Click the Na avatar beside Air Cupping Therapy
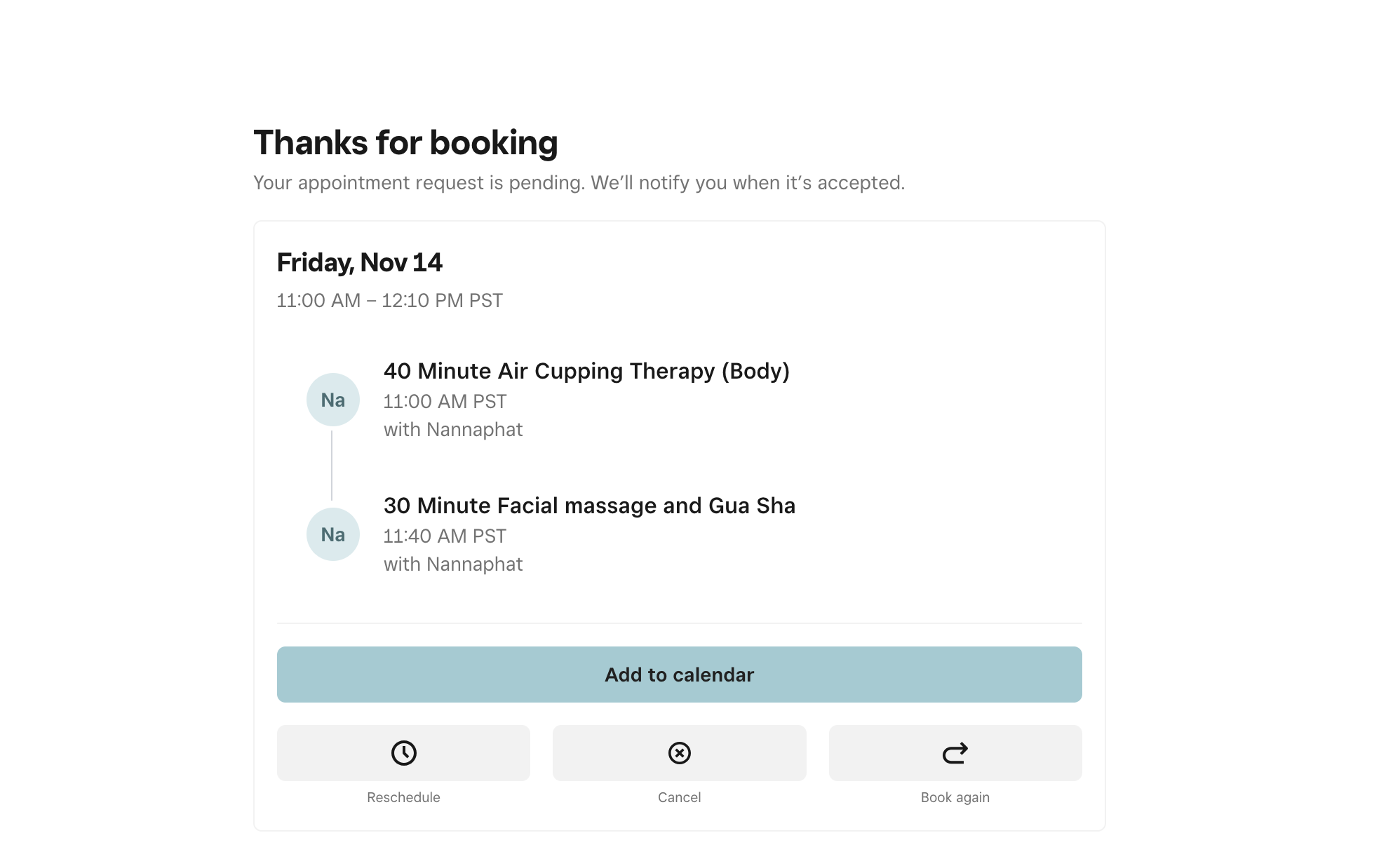1400x847 pixels. 333,400
